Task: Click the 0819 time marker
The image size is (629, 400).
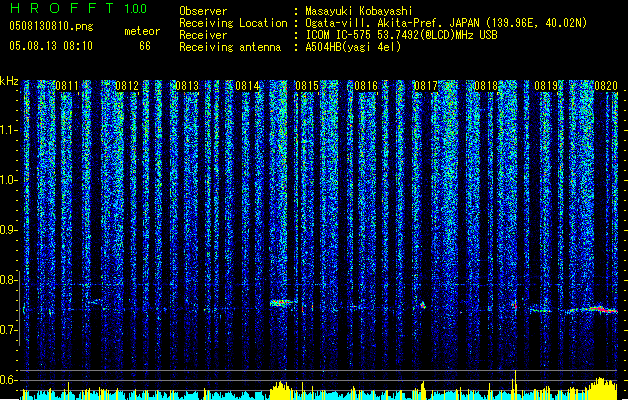Action: [x=546, y=86]
